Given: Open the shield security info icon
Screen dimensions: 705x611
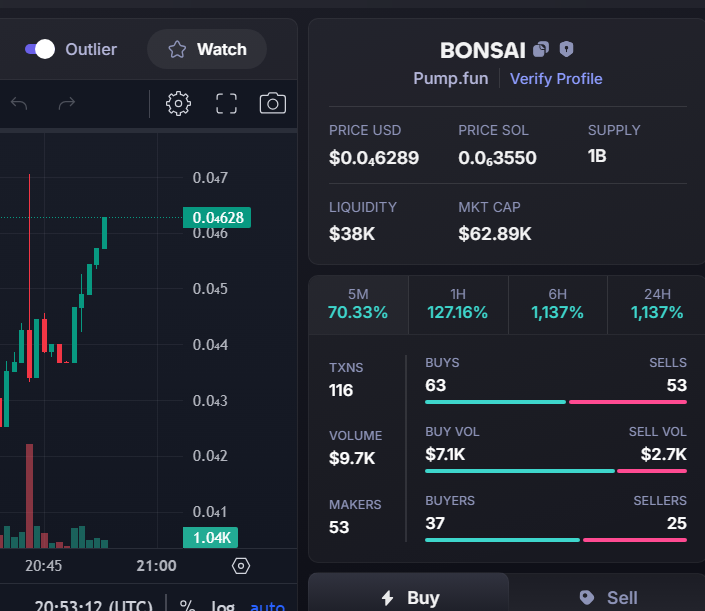Looking at the screenshot, I should pos(566,49).
